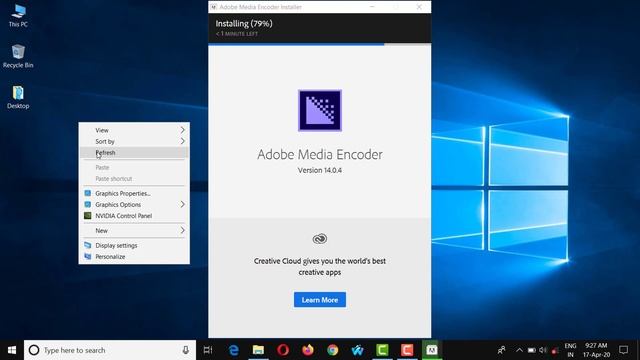Select View in the context menu
This screenshot has width=640, height=360.
point(134,130)
